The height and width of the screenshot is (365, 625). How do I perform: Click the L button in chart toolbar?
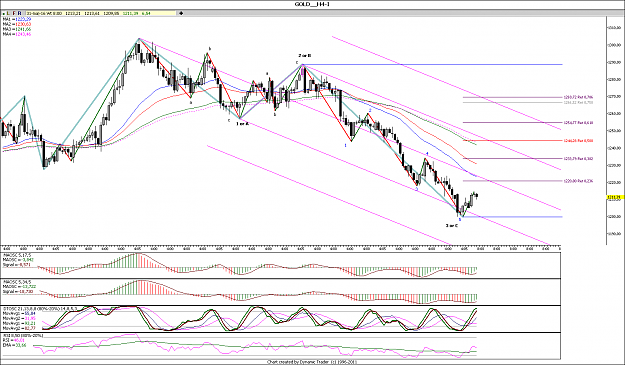click(x=8, y=13)
